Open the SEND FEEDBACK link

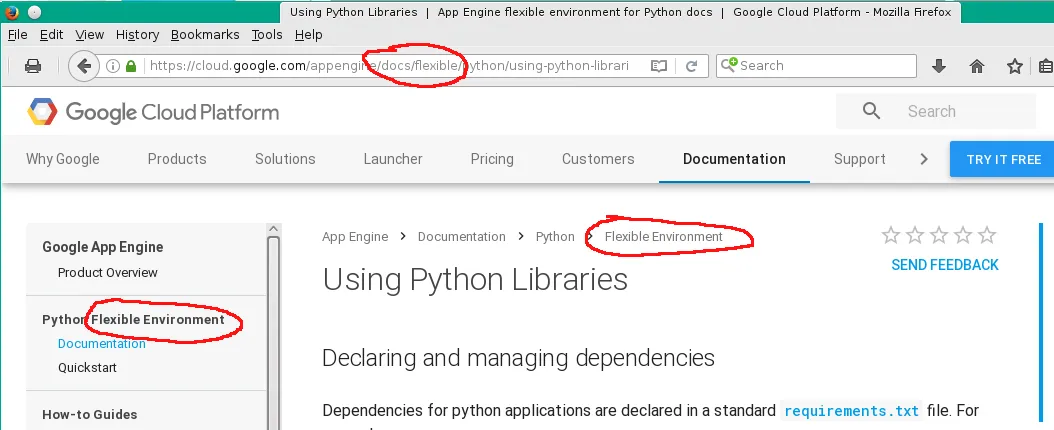pyautogui.click(x=944, y=265)
